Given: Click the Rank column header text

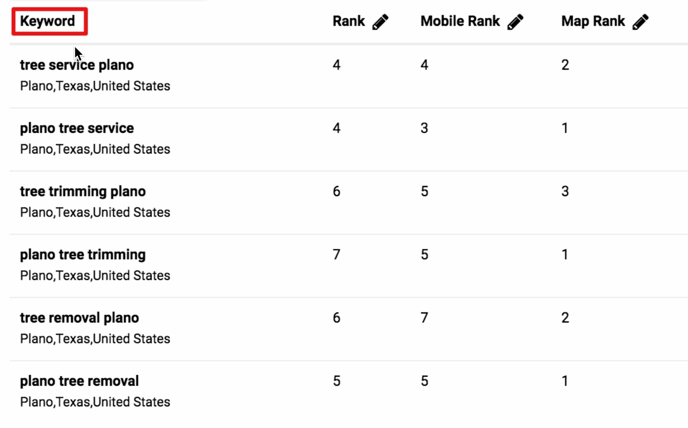Looking at the screenshot, I should [349, 22].
